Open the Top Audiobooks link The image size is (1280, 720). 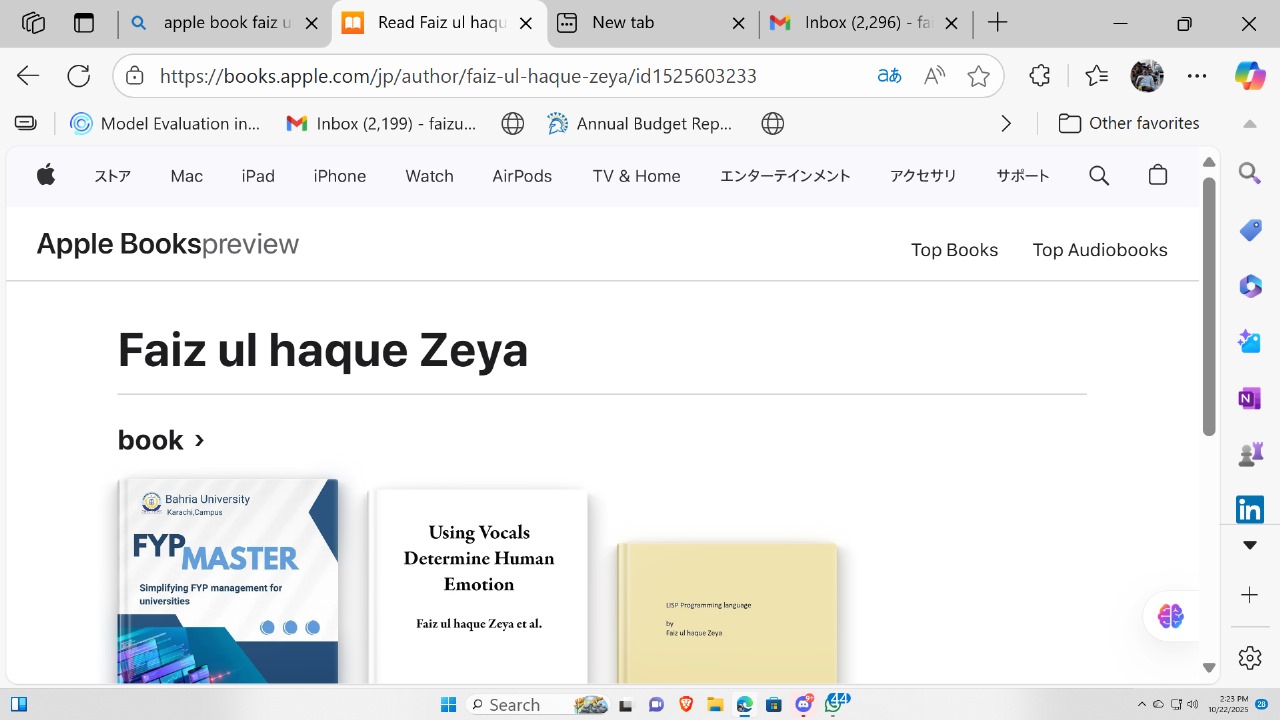pos(1099,250)
